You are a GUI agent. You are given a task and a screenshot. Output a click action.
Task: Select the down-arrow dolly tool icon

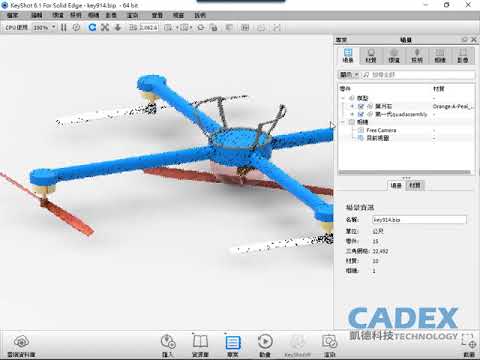117,27
